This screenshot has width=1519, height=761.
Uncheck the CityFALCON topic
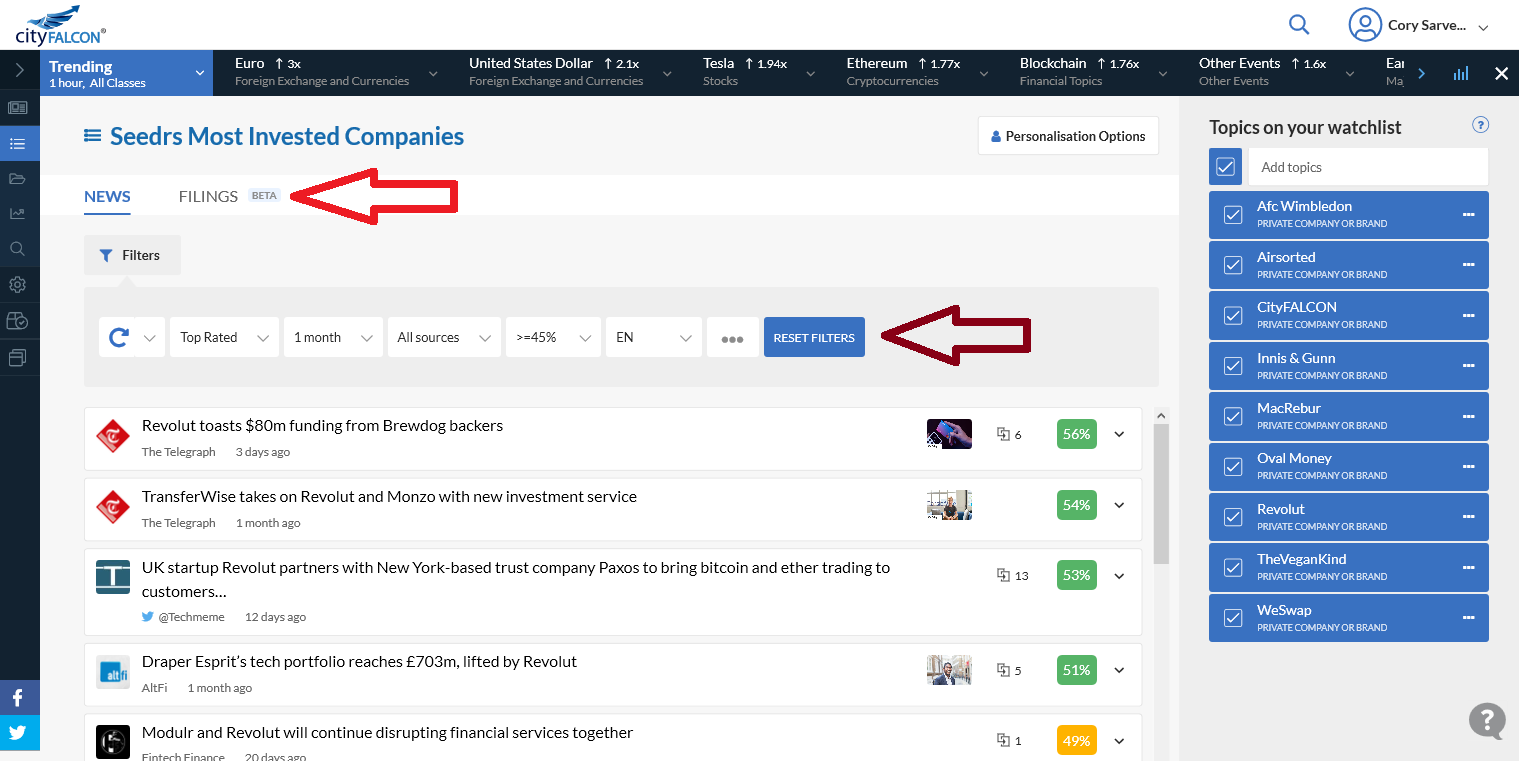[1233, 315]
